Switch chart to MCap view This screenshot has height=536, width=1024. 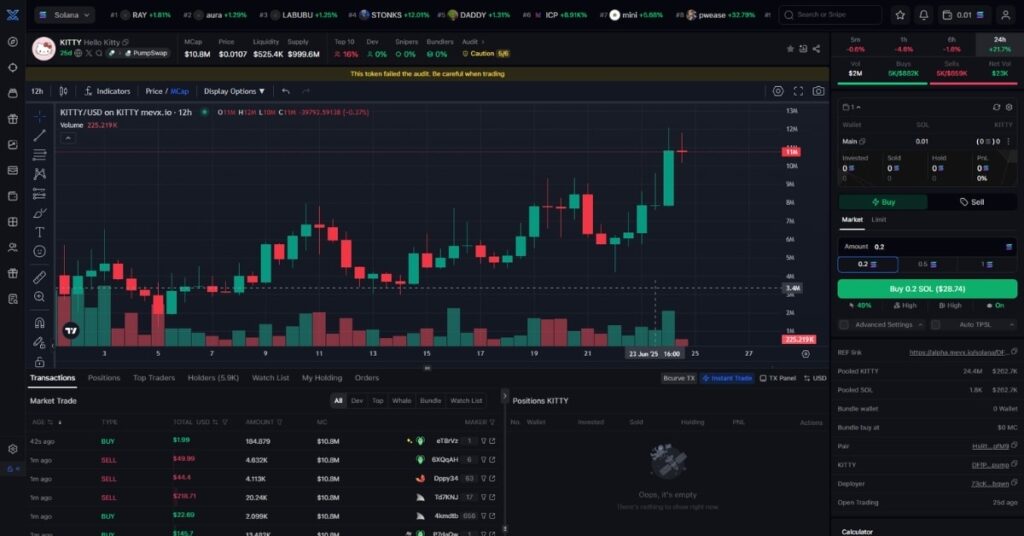[x=180, y=91]
